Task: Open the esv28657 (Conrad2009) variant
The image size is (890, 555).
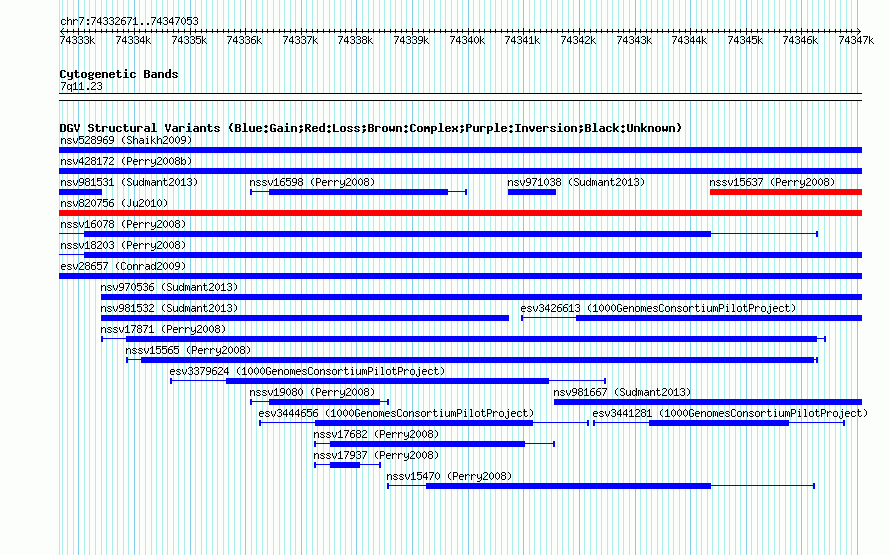Action: click(123, 266)
